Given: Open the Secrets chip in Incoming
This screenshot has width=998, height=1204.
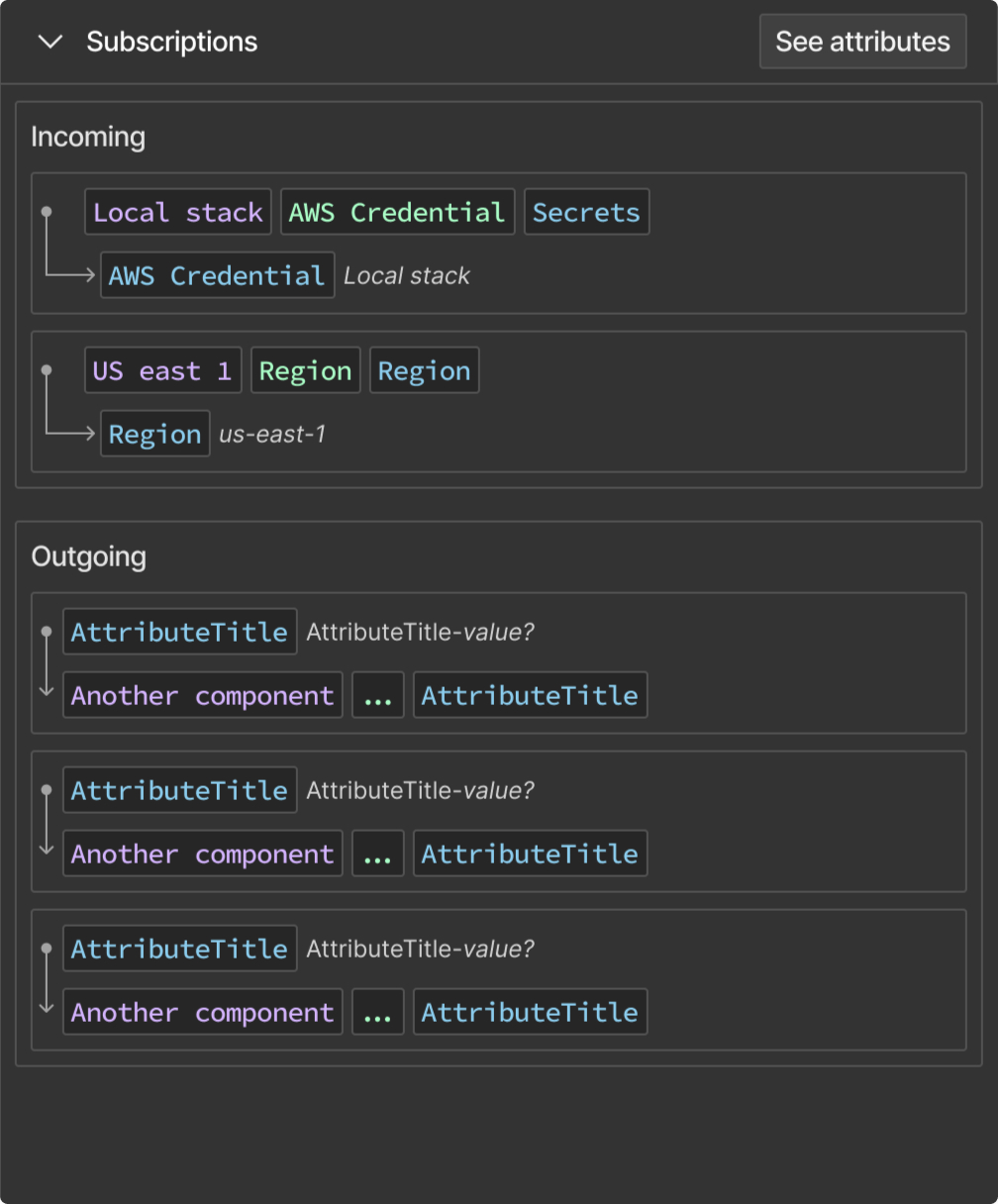Looking at the screenshot, I should [x=586, y=212].
